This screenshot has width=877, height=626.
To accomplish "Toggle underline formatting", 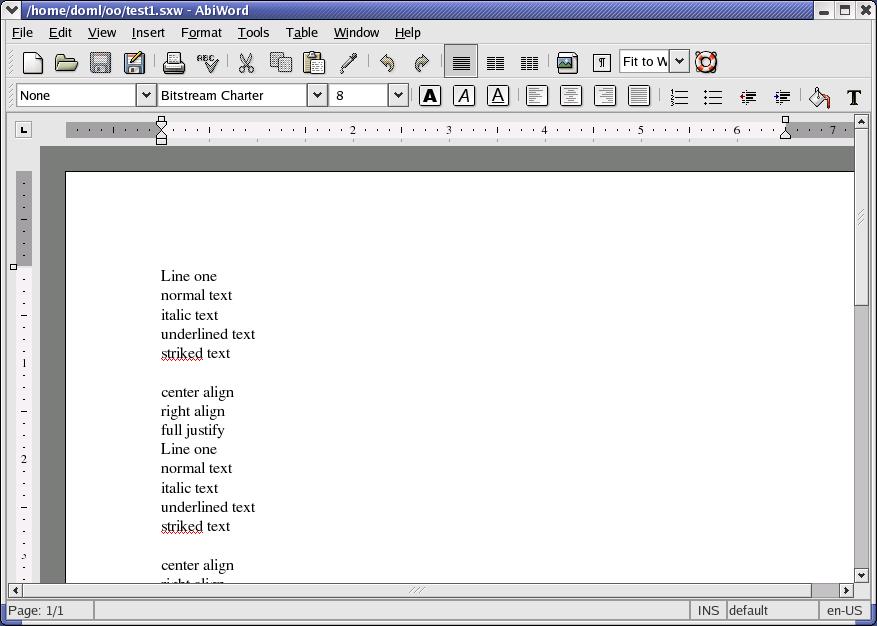I will (498, 96).
